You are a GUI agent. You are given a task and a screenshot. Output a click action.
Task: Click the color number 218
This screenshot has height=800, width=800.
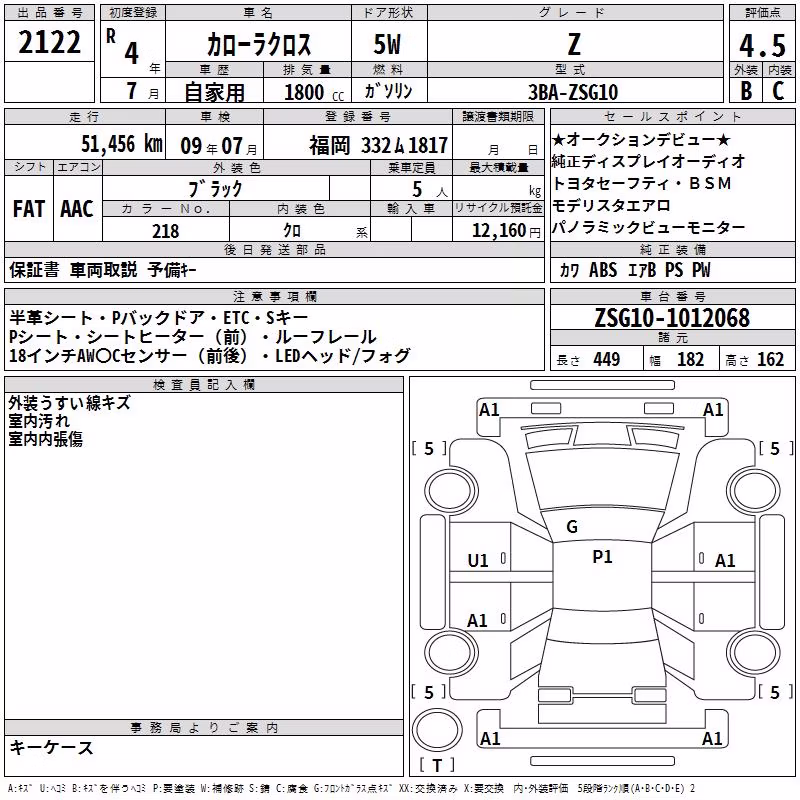click(166, 231)
